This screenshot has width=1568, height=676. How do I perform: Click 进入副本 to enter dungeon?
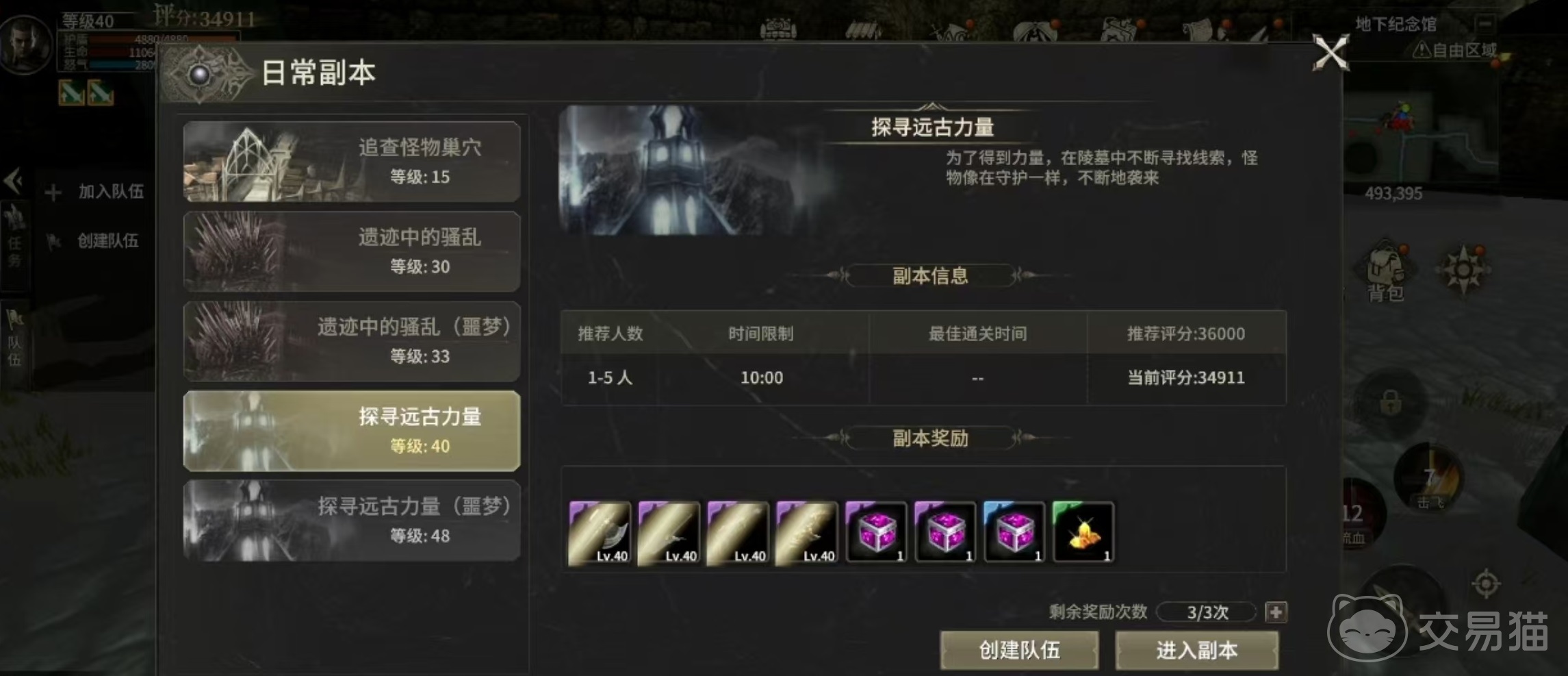[1197, 649]
